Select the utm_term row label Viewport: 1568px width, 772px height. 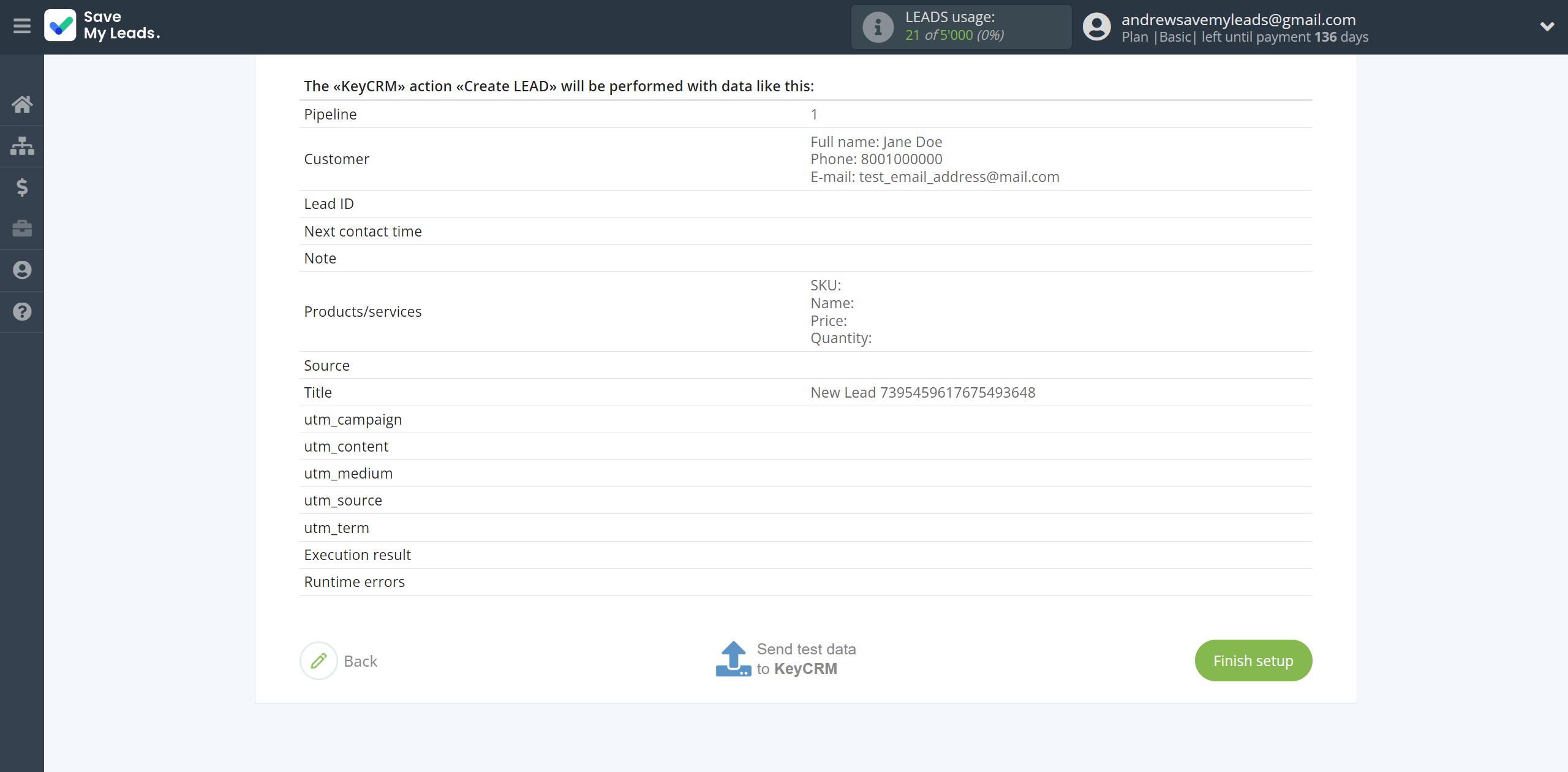[336, 528]
